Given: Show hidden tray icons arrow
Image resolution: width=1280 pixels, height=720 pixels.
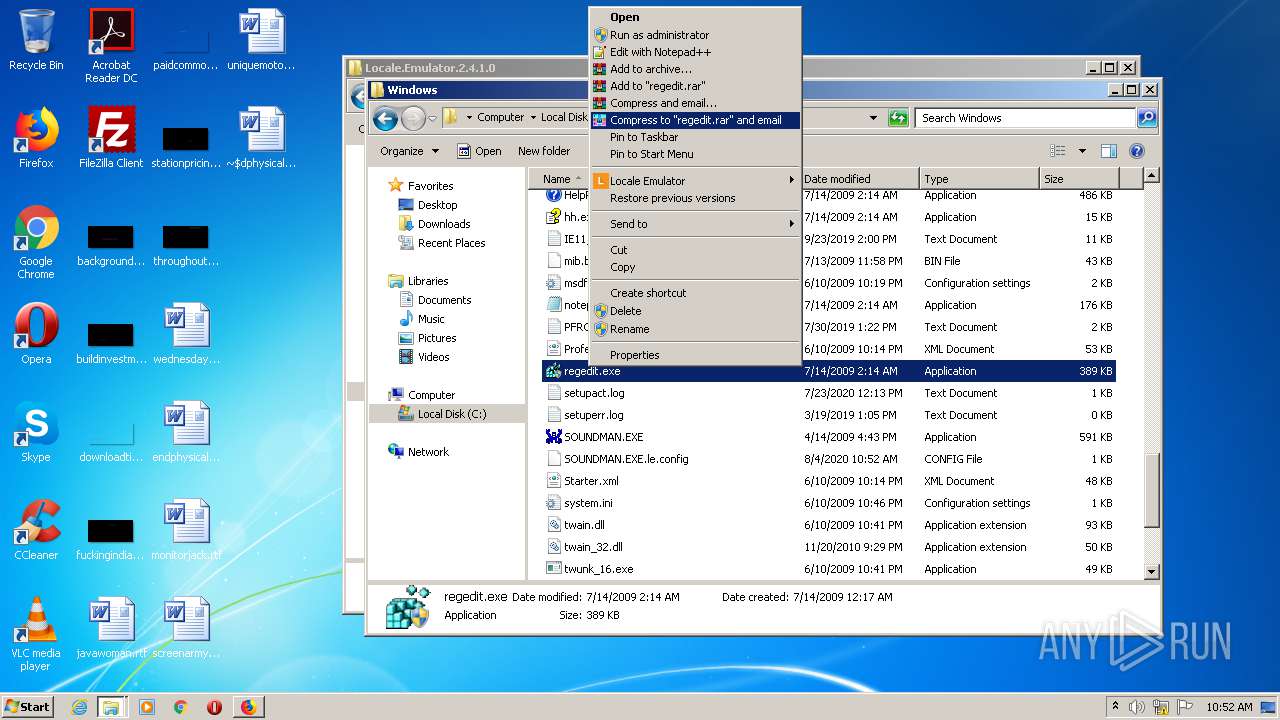Looking at the screenshot, I should pyautogui.click(x=1115, y=706).
